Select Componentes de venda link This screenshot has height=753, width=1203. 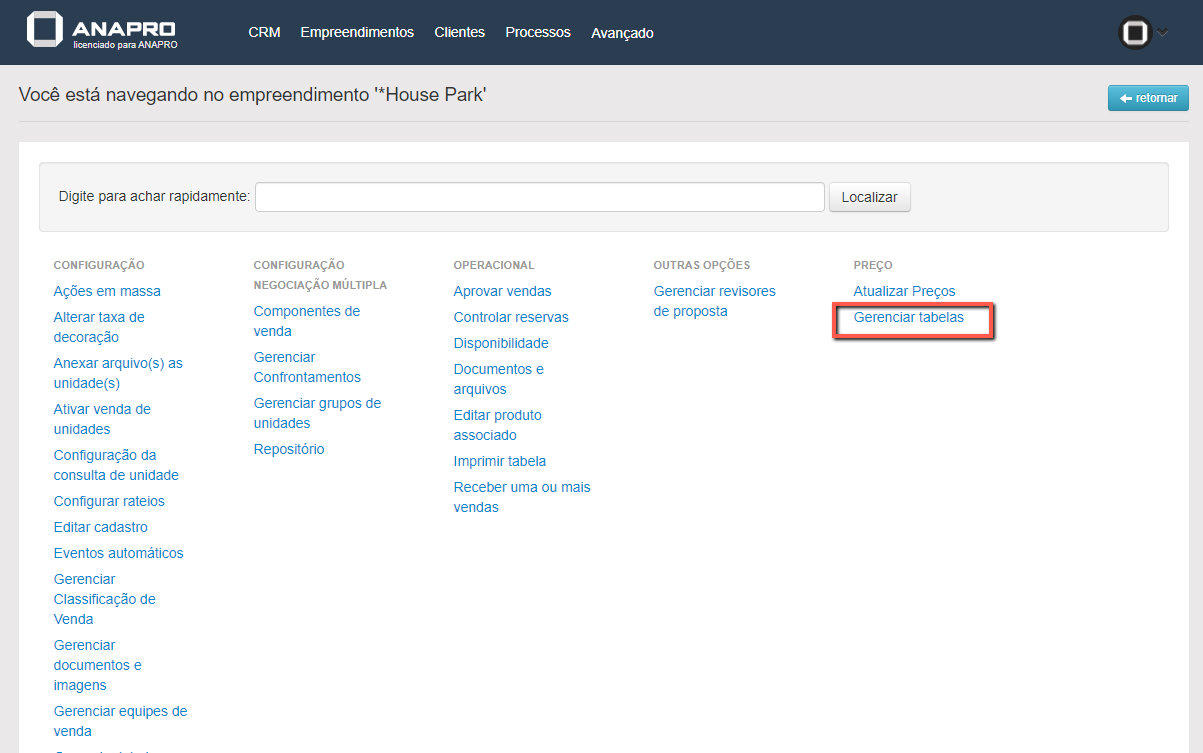pos(306,321)
